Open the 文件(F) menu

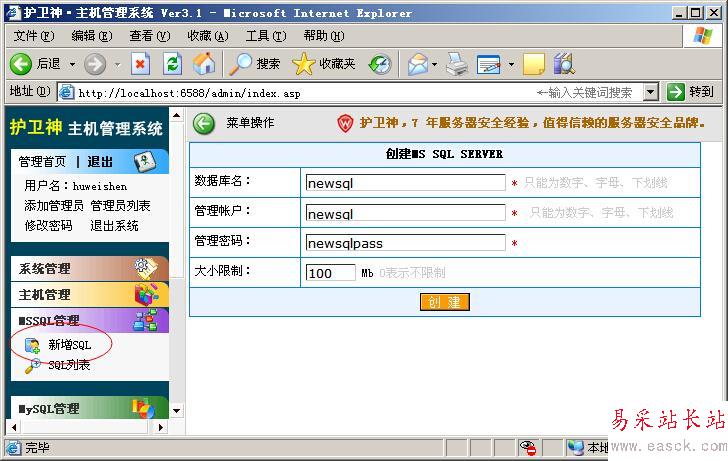coord(33,36)
